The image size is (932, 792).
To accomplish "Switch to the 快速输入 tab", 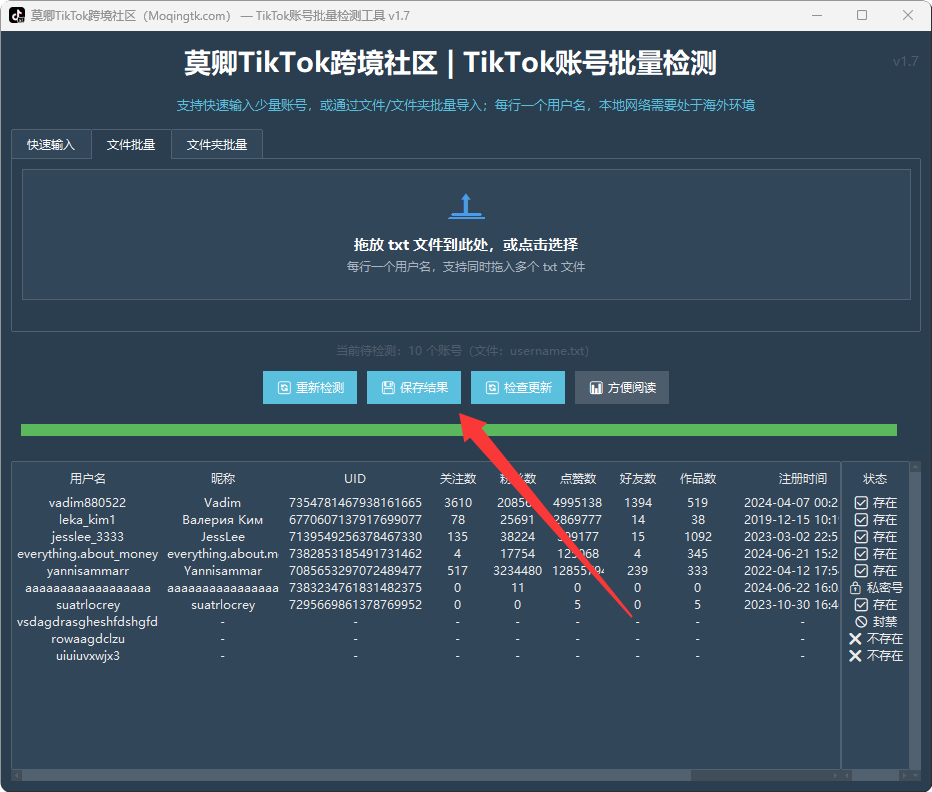I will [x=51, y=144].
